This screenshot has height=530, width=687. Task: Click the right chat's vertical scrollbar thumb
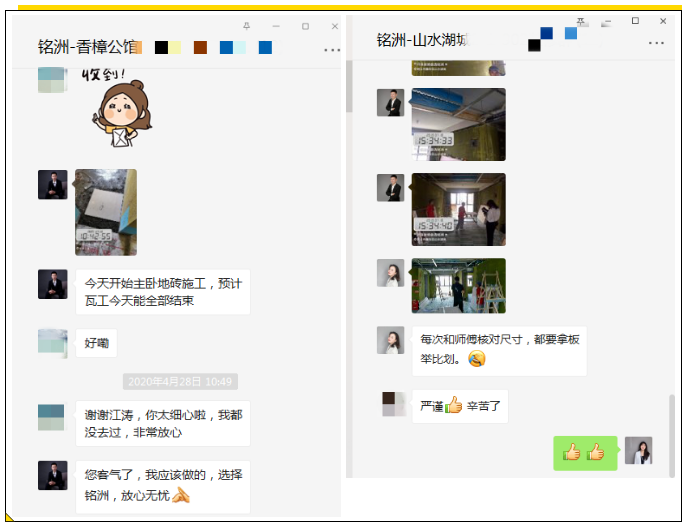672,432
